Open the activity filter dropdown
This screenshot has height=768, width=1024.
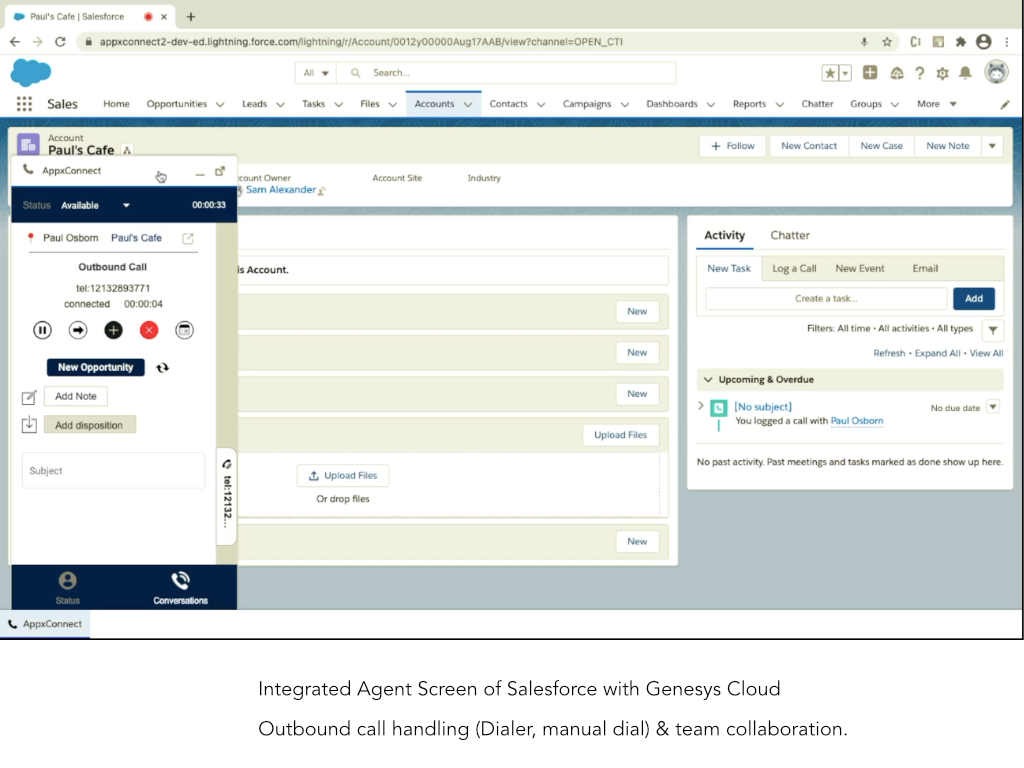point(992,329)
